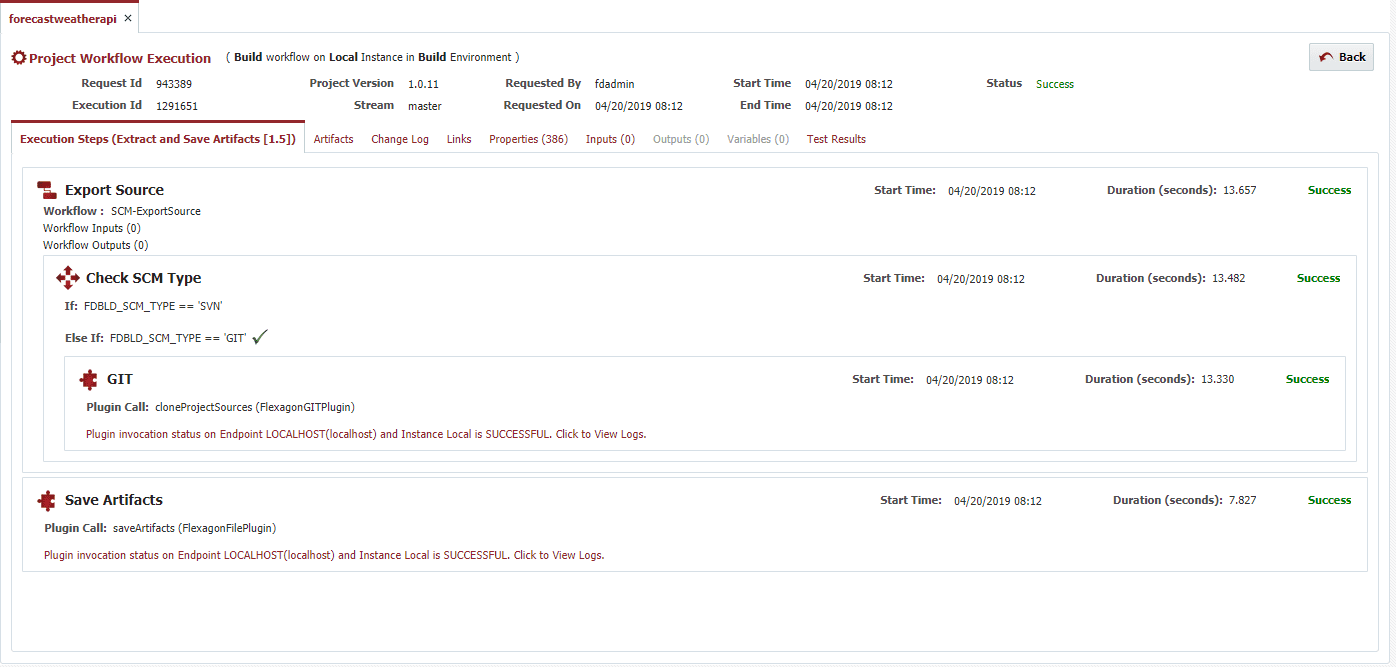Switch to the Change Log tab
The image size is (1396, 667).
click(x=400, y=139)
